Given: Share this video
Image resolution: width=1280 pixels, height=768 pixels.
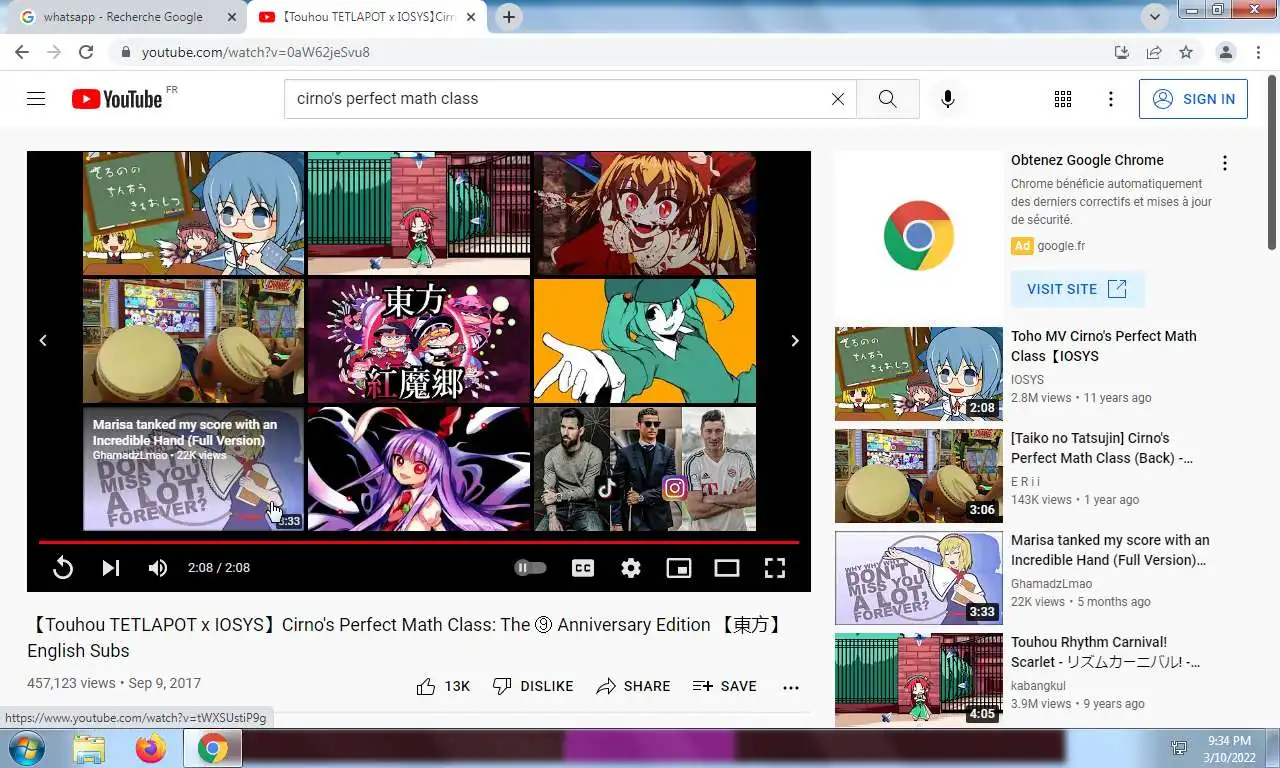Looking at the screenshot, I should (633, 686).
